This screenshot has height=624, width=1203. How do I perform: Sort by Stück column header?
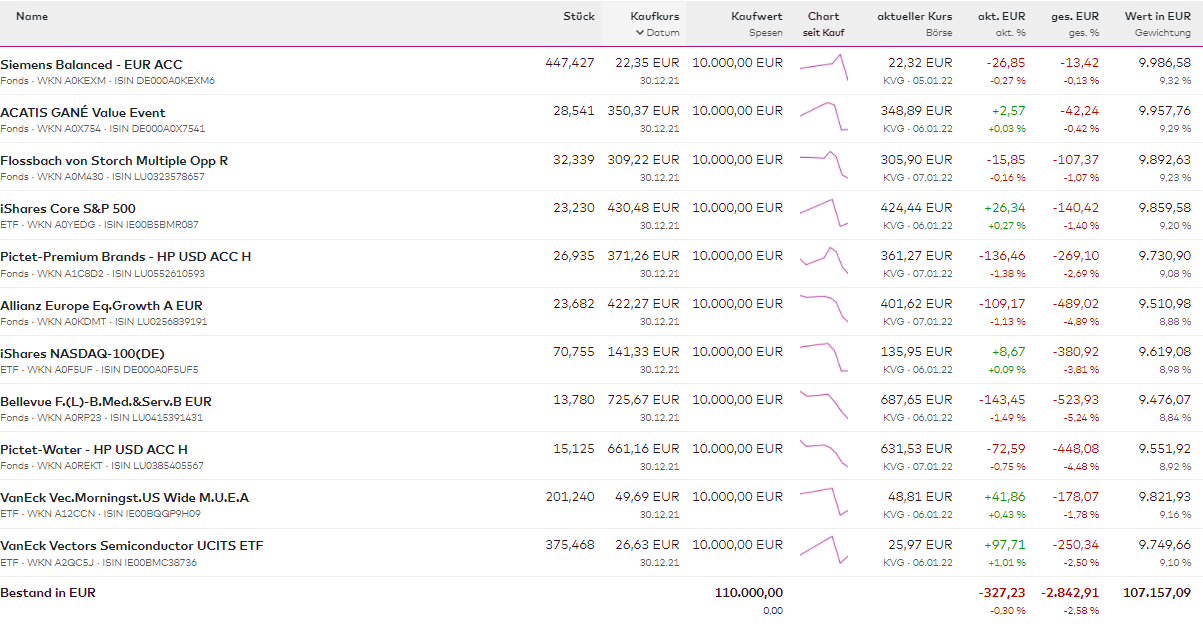(578, 16)
